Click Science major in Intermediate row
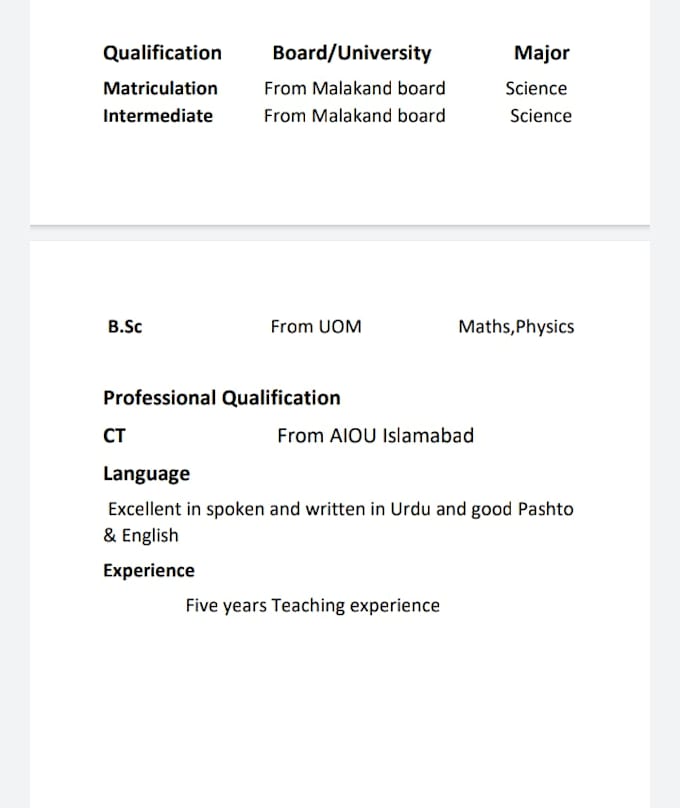 (x=541, y=116)
